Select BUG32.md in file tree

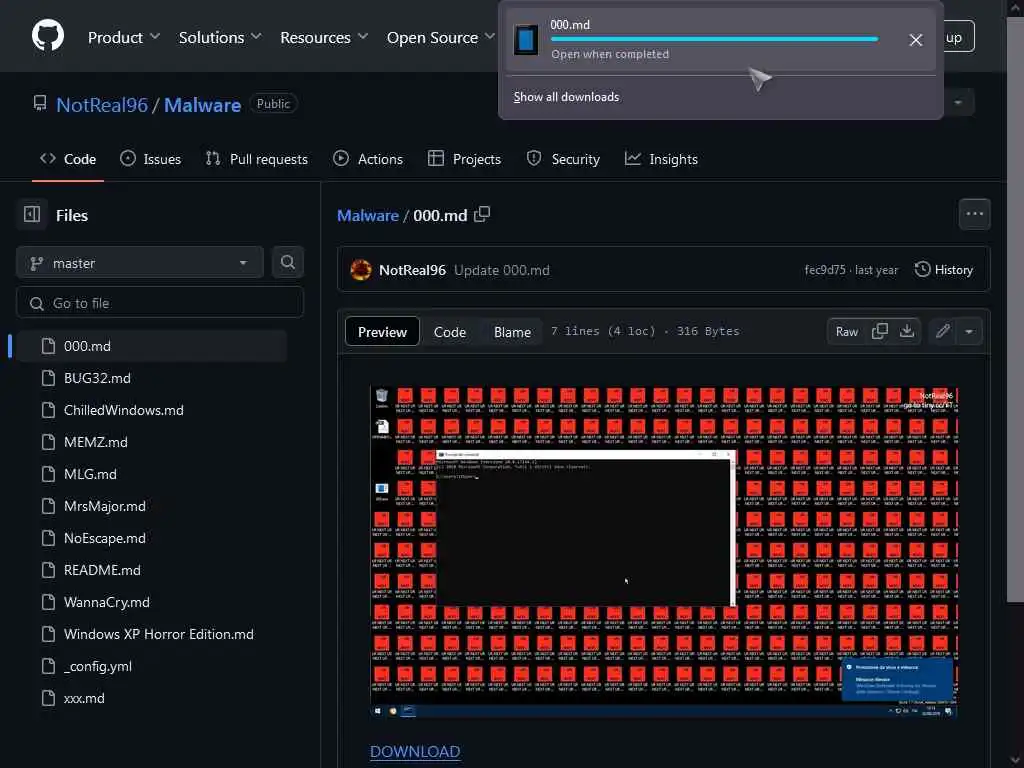[151, 378]
